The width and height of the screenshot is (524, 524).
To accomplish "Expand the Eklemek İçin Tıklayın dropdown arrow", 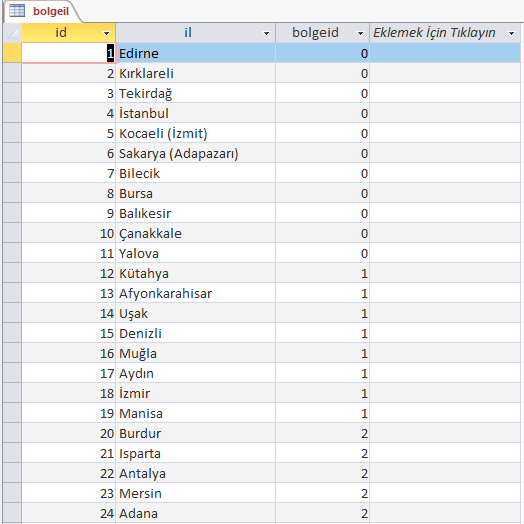I will pyautogui.click(x=511, y=33).
